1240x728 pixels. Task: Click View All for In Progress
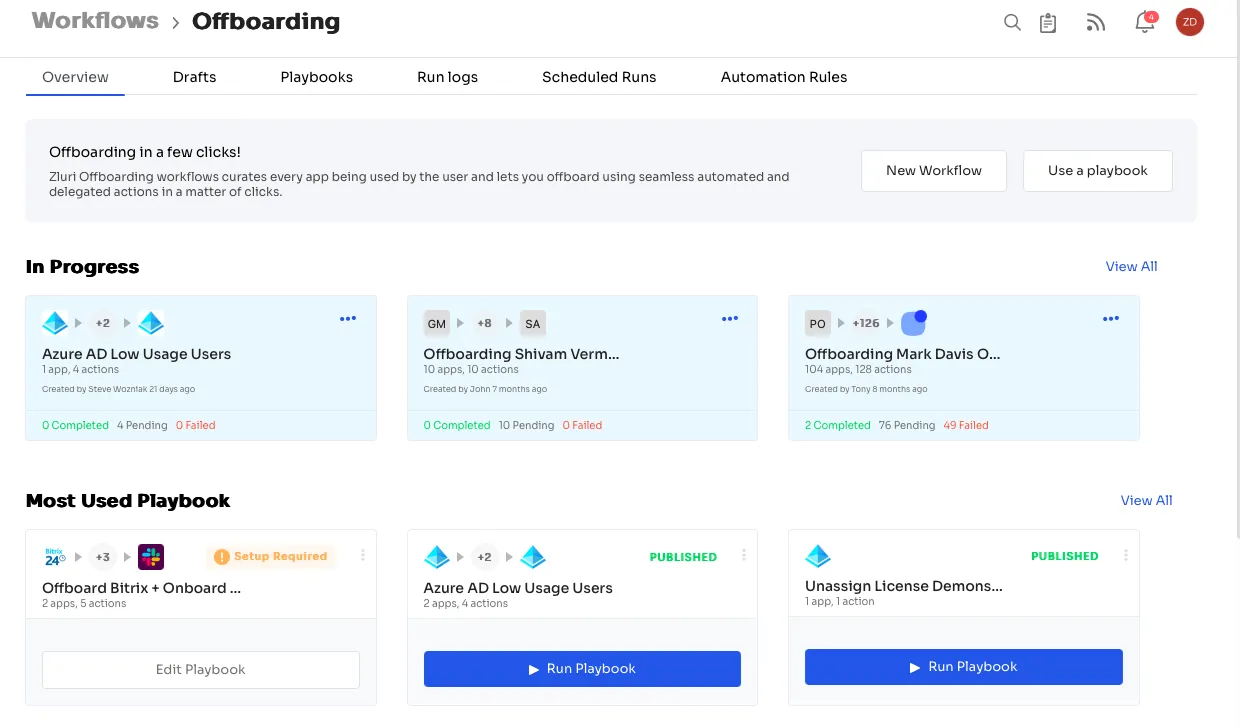click(x=1131, y=266)
